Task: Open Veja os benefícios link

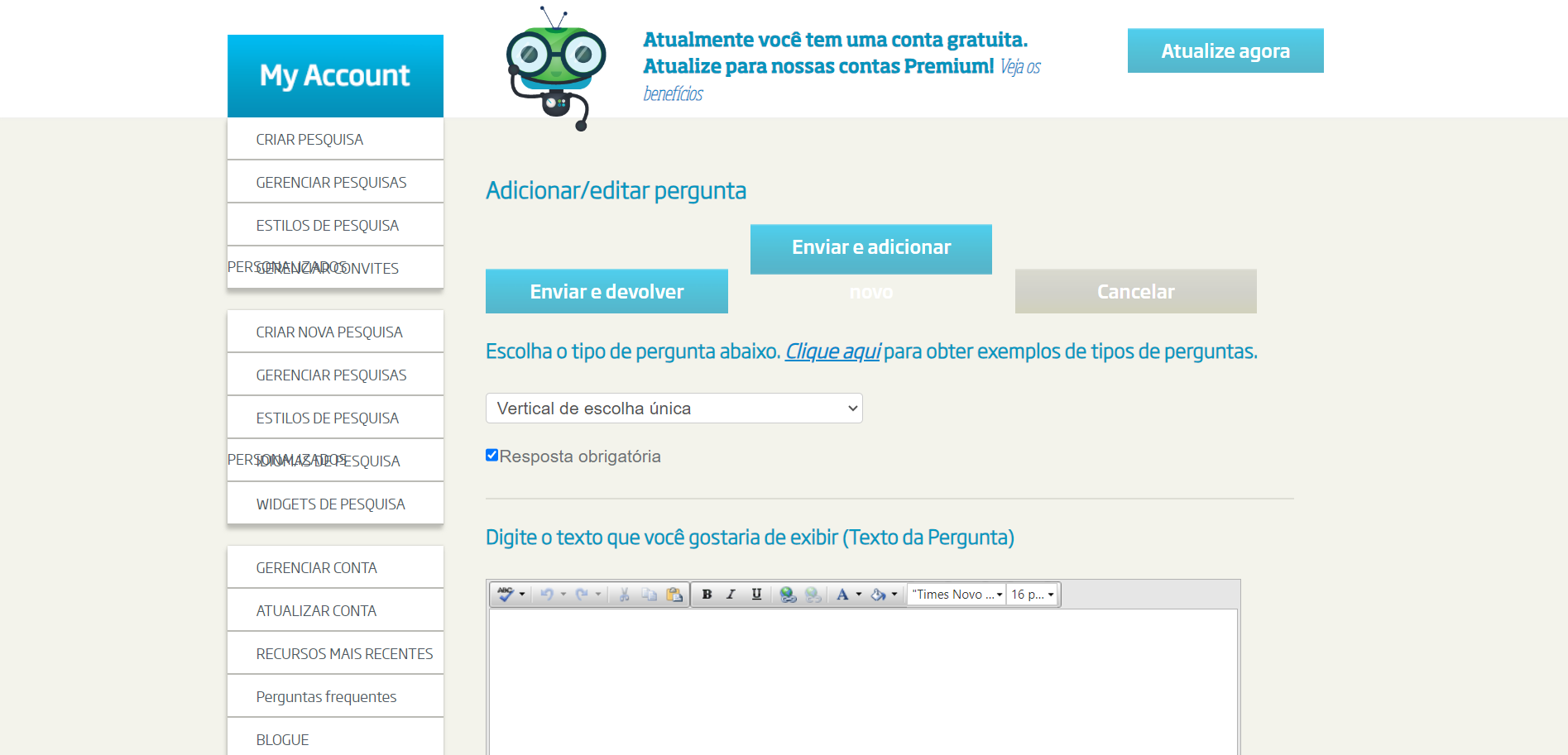Action: (x=842, y=80)
